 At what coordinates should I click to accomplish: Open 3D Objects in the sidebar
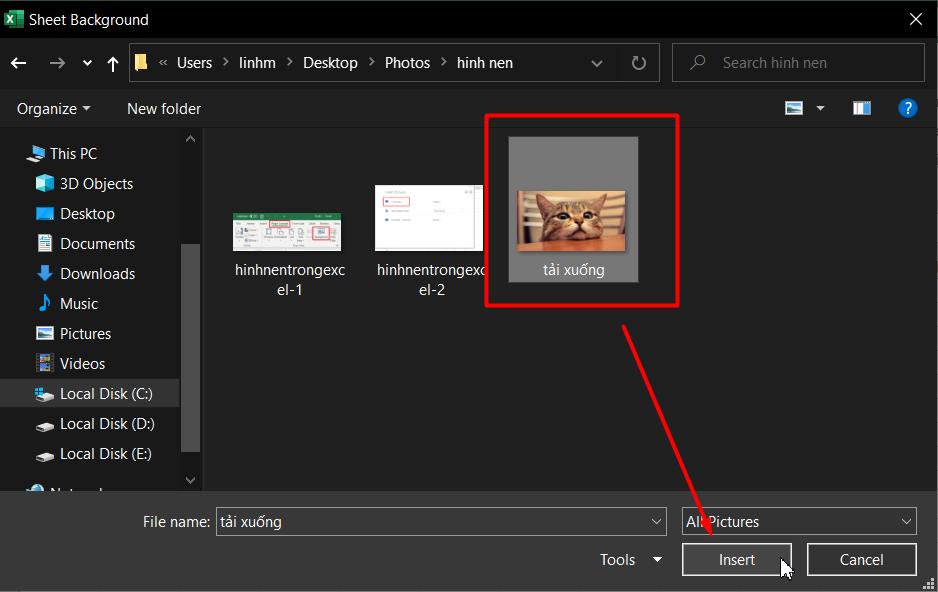click(x=96, y=184)
